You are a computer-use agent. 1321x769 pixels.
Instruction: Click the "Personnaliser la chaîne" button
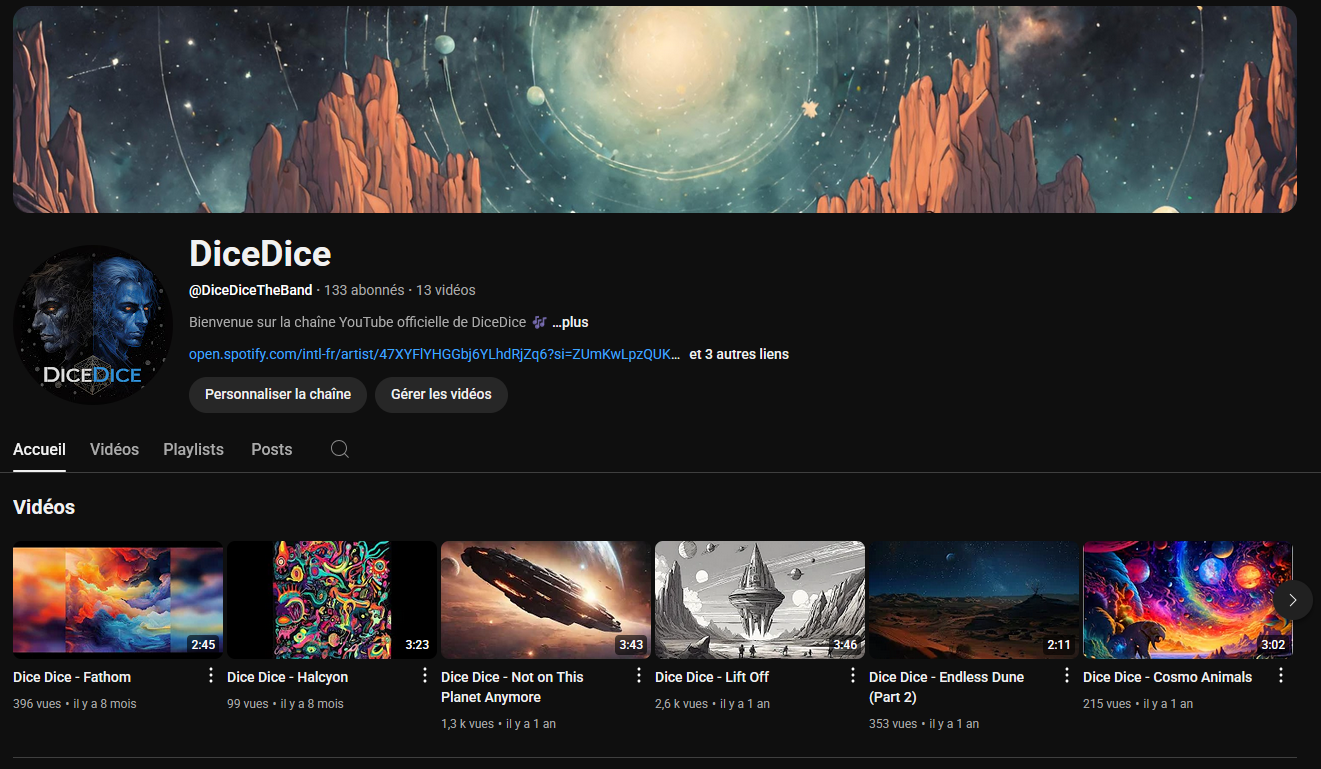pyautogui.click(x=278, y=394)
